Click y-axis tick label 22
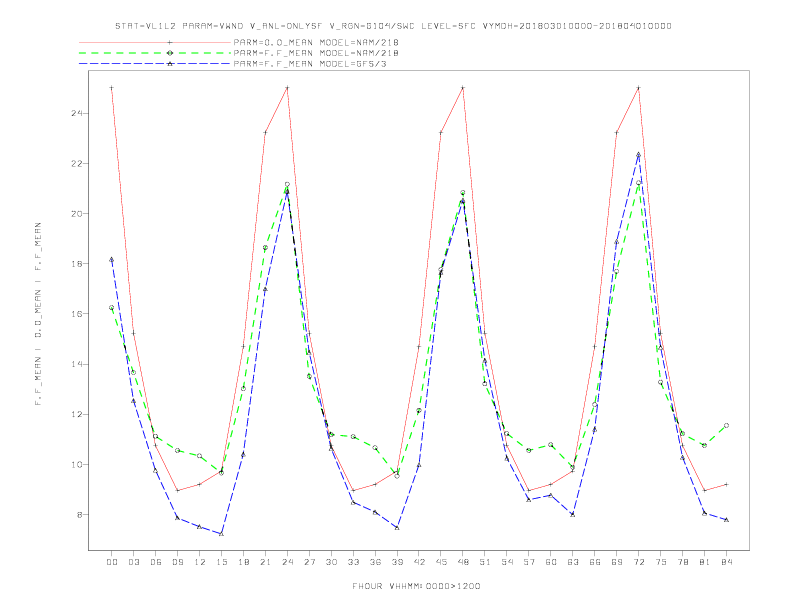 pos(77,164)
